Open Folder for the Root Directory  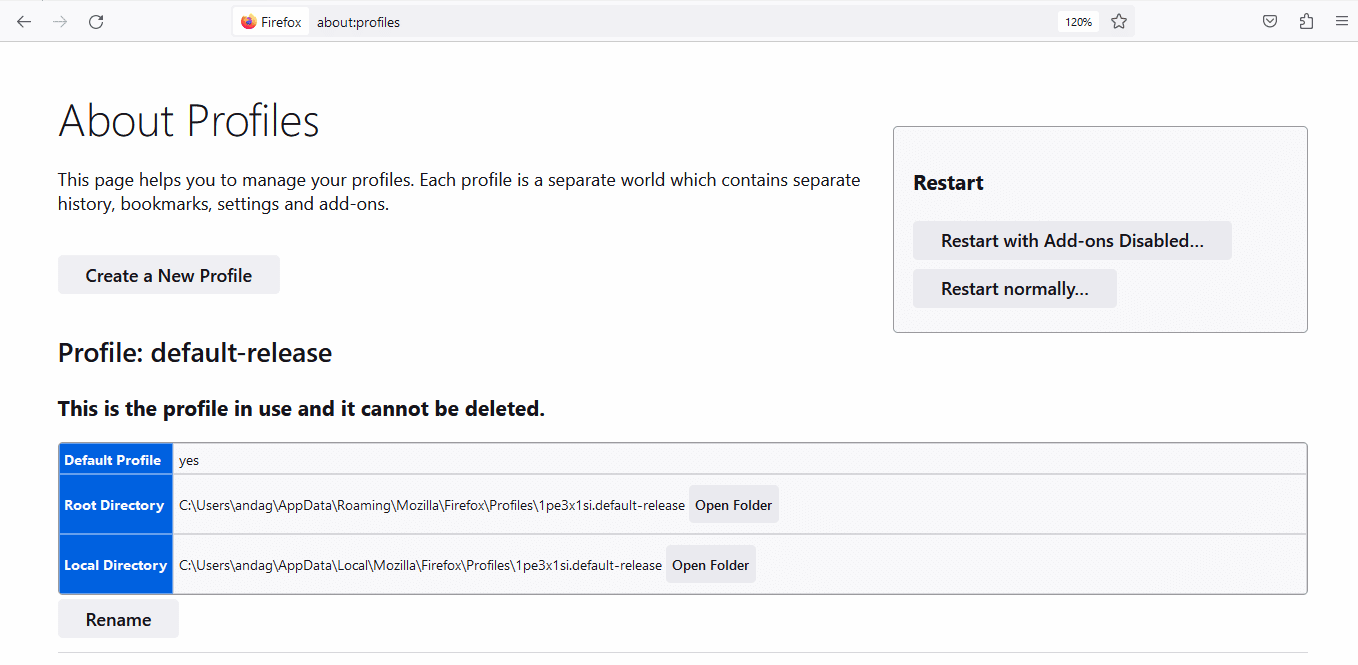[x=733, y=504]
